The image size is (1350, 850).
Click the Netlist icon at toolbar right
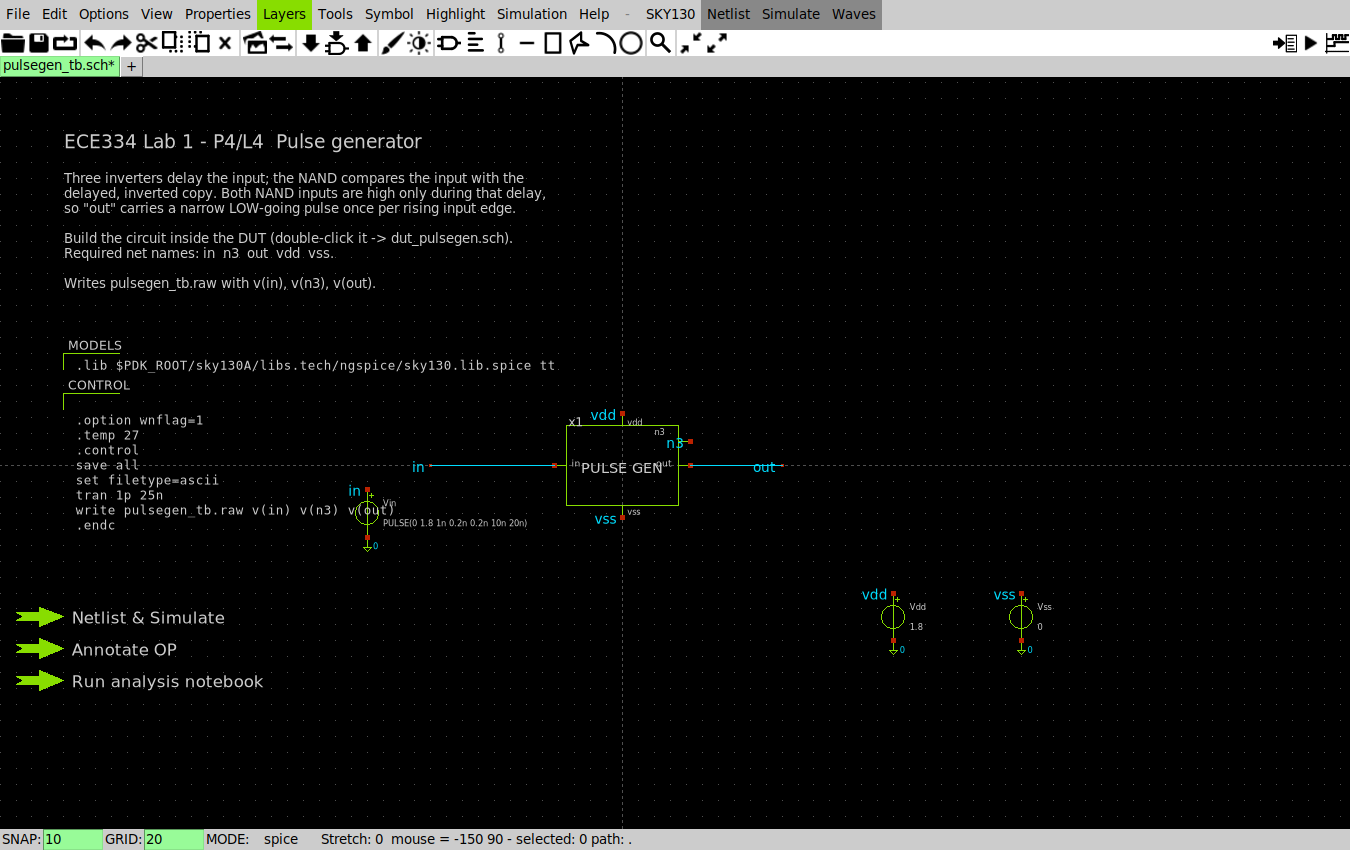[x=1285, y=43]
